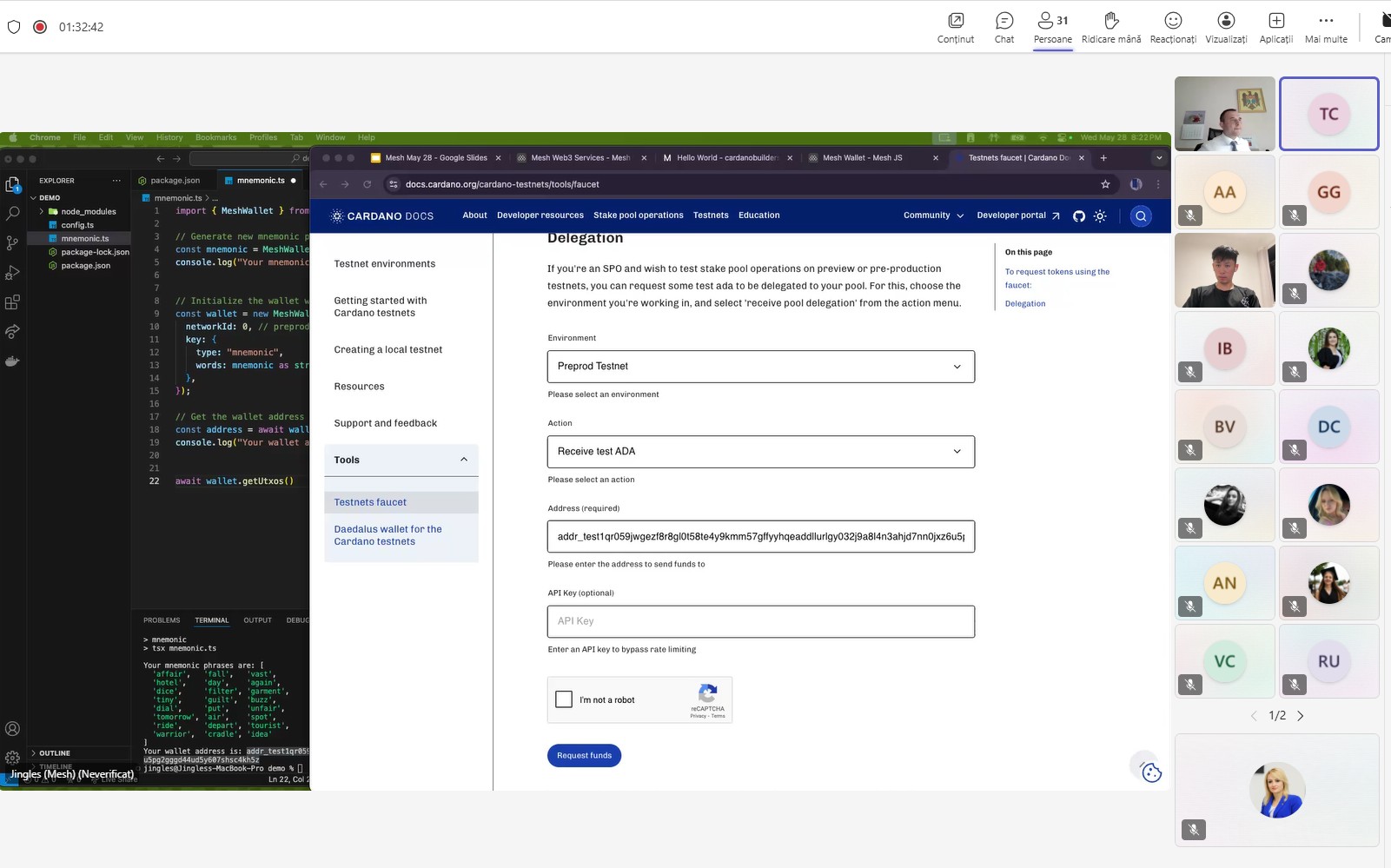Click the API Key input field
This screenshot has height=868, width=1391.
point(760,621)
